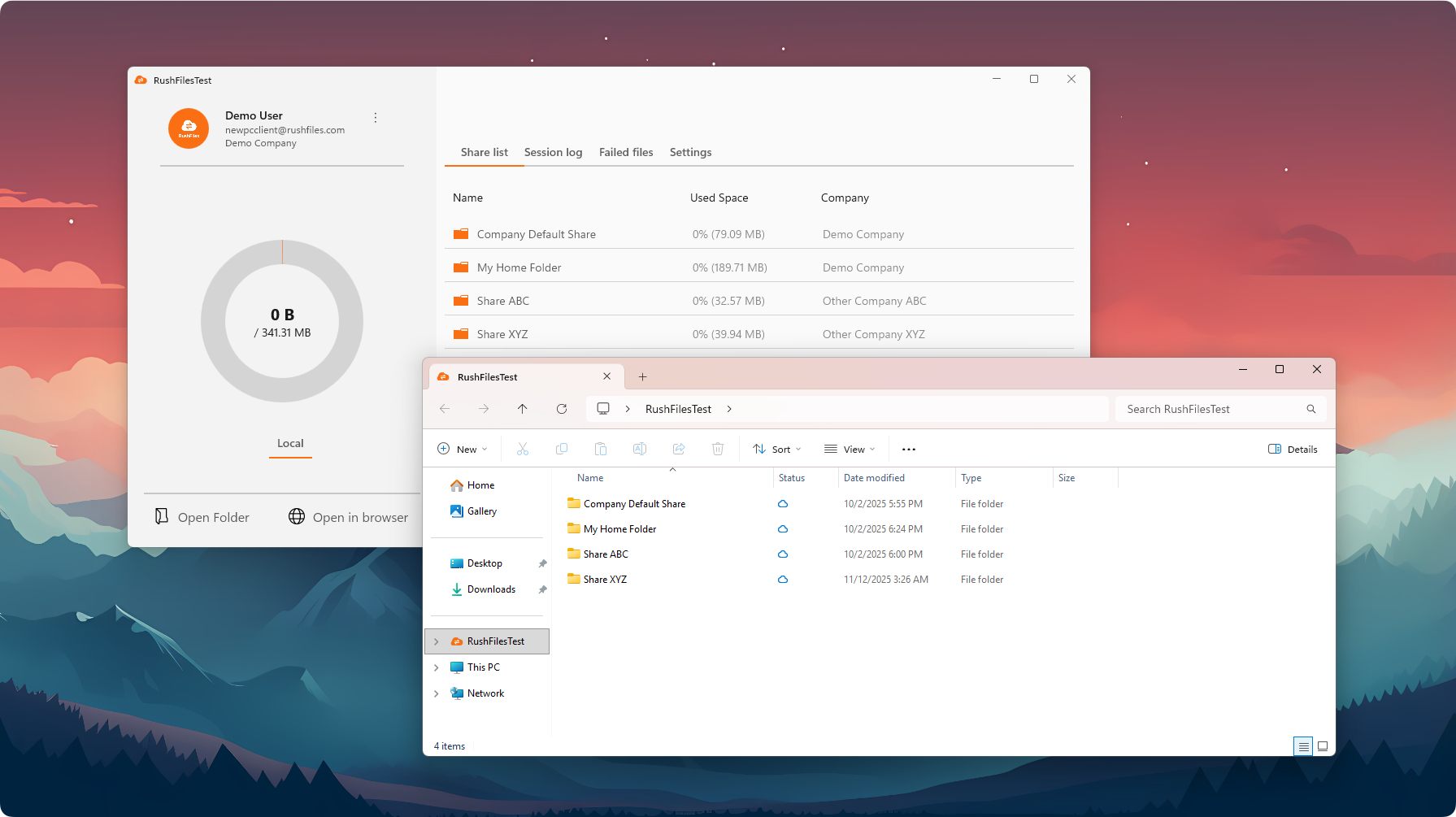The height and width of the screenshot is (817, 1456).
Task: Open the Sort dropdown menu
Action: (x=777, y=450)
